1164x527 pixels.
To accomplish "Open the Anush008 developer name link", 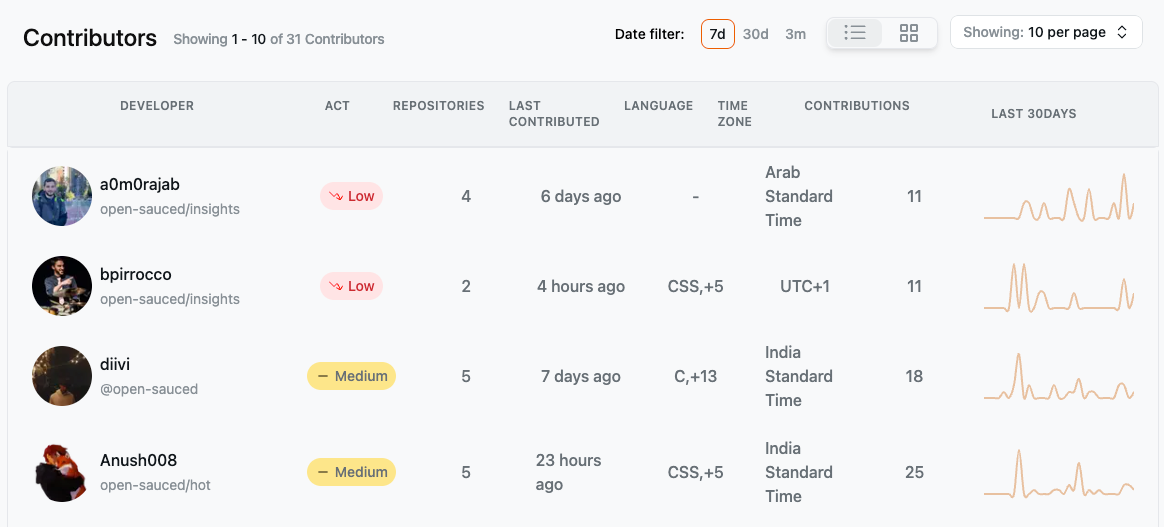I will click(139, 460).
